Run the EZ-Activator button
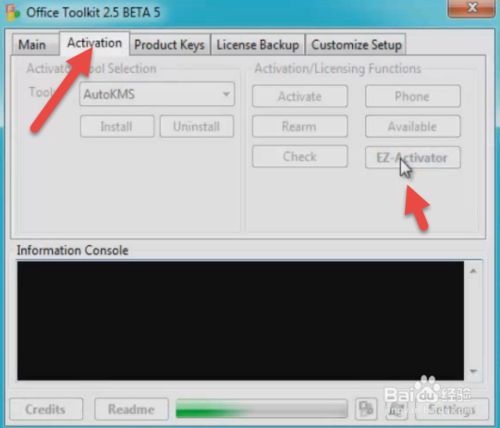This screenshot has width=500, height=428. pyautogui.click(x=413, y=157)
